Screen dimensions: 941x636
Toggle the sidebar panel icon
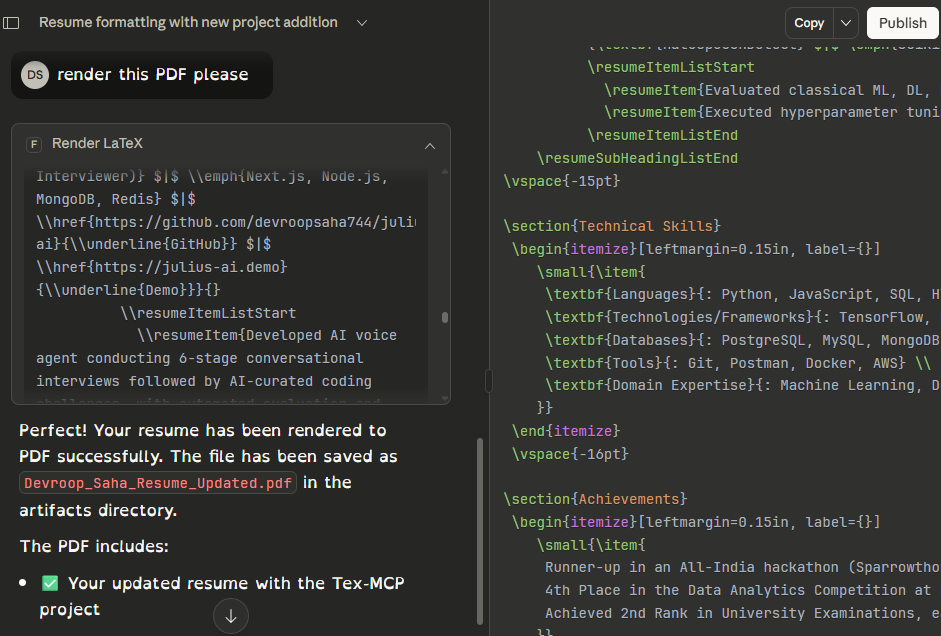click(11, 23)
